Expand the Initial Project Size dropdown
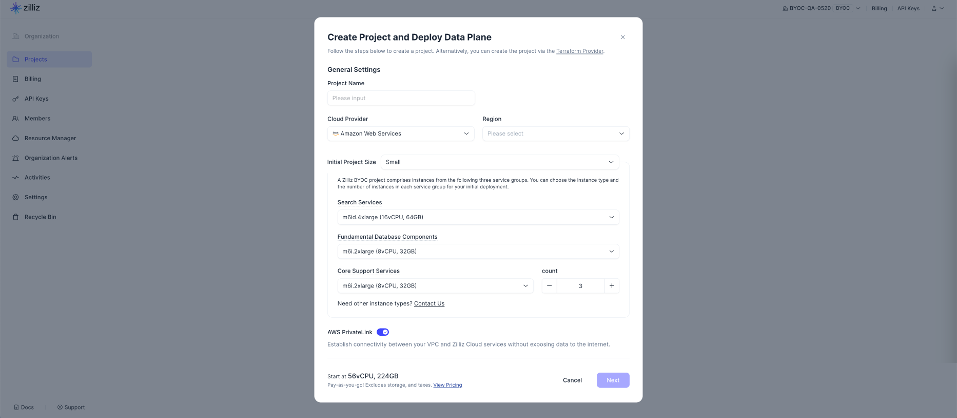This screenshot has width=957, height=418. [x=500, y=162]
